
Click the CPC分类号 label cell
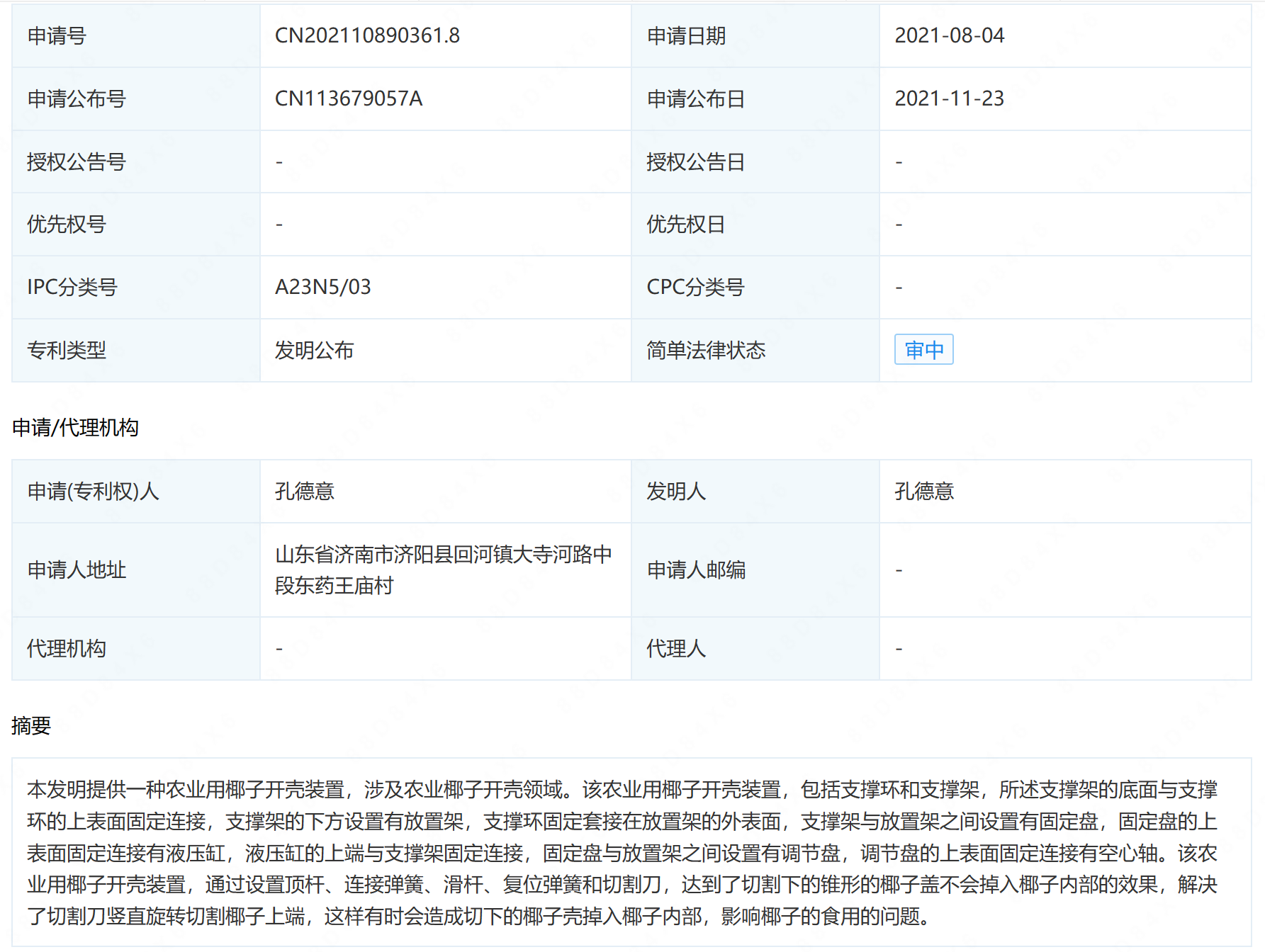tap(755, 287)
